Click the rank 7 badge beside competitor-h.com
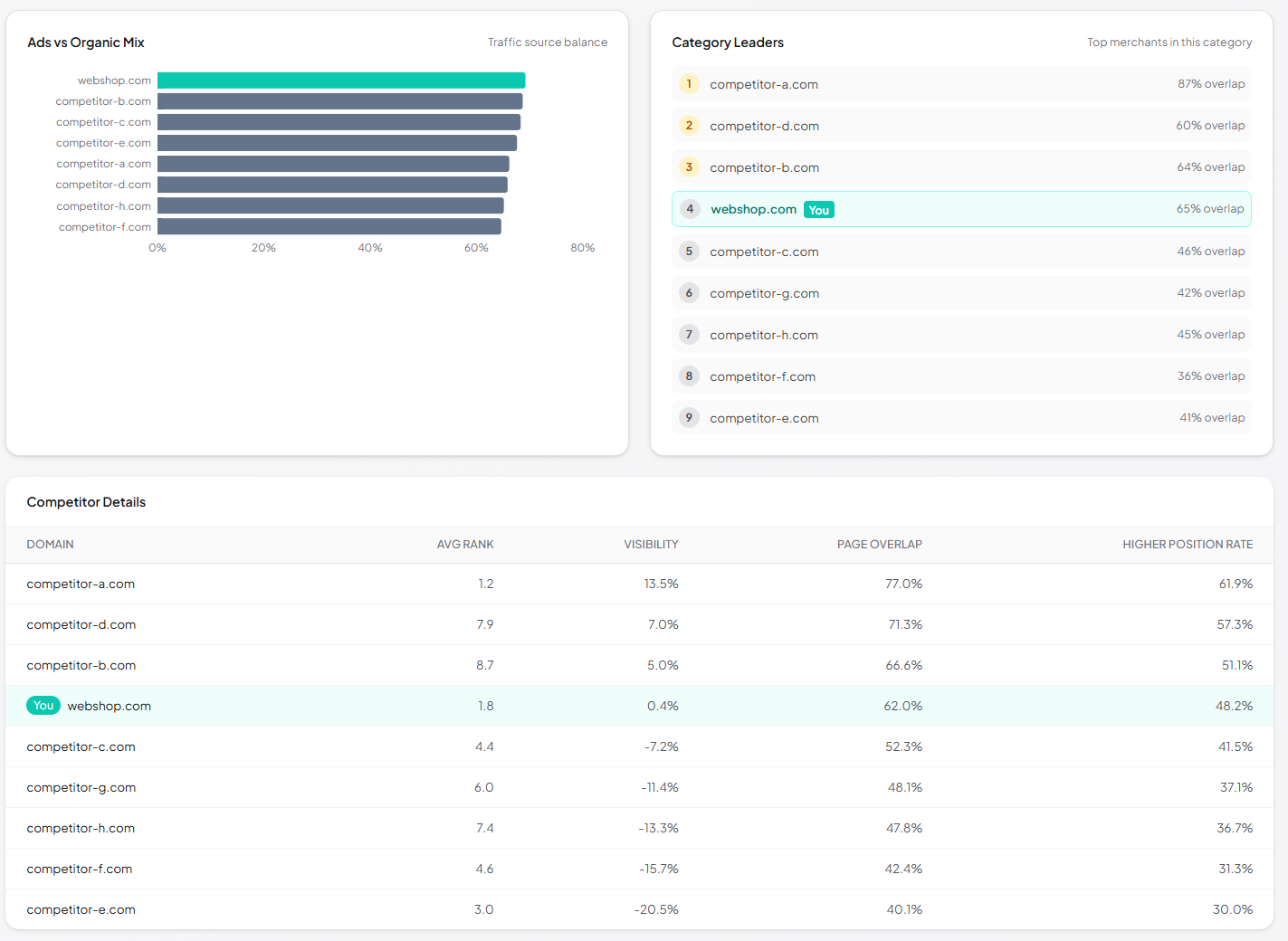1288x941 pixels. click(x=689, y=334)
